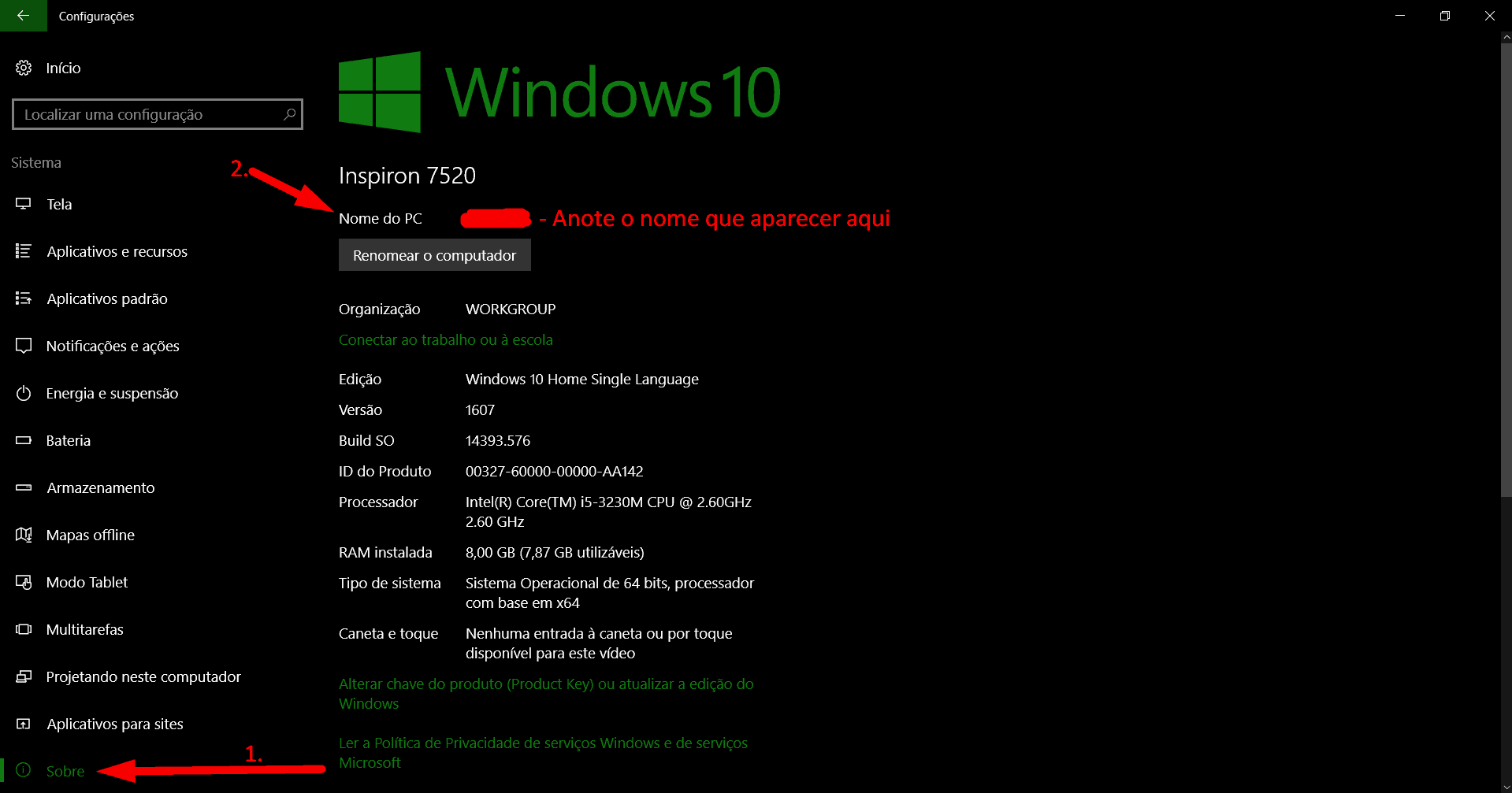Minimize the Configurações window
This screenshot has width=1512, height=793.
tap(1400, 16)
